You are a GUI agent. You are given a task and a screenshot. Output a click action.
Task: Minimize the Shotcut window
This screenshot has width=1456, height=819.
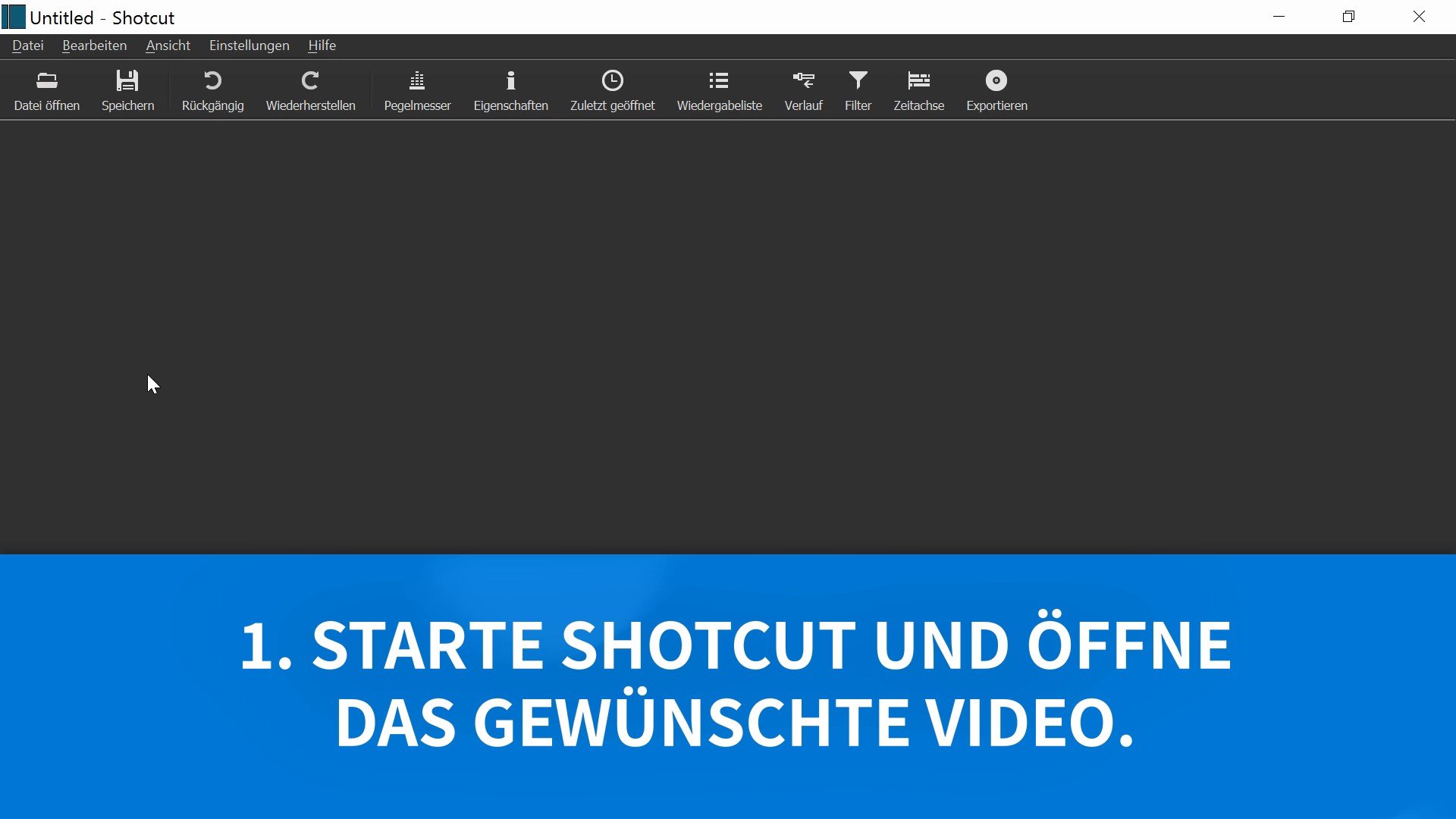[x=1279, y=17]
